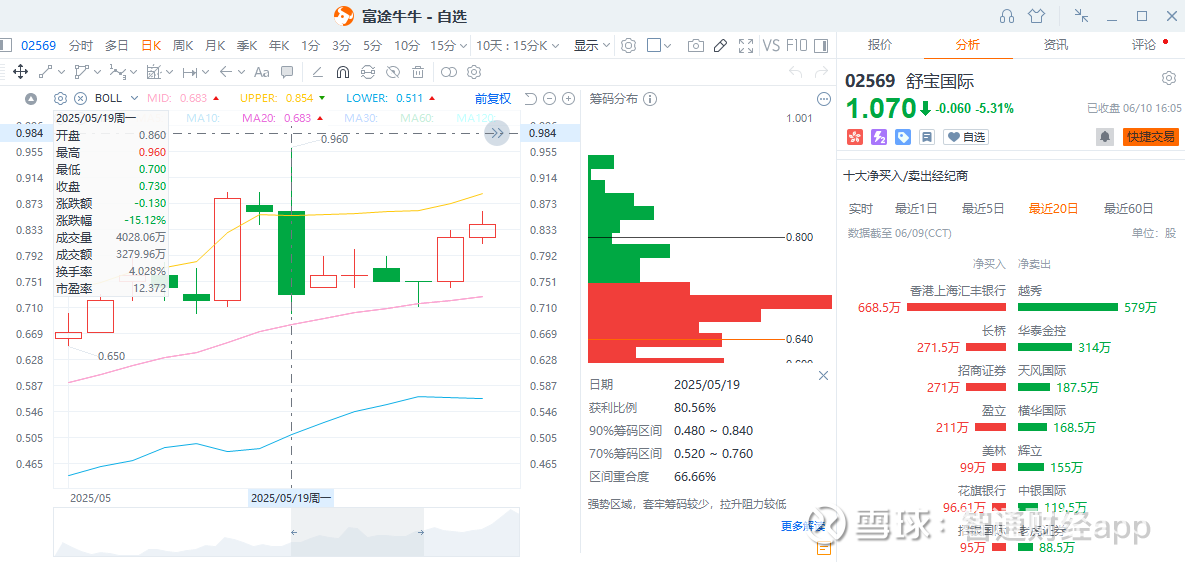Remove the BOLL indicator
Screen dimensions: 1185x562
pyautogui.click(x=80, y=98)
